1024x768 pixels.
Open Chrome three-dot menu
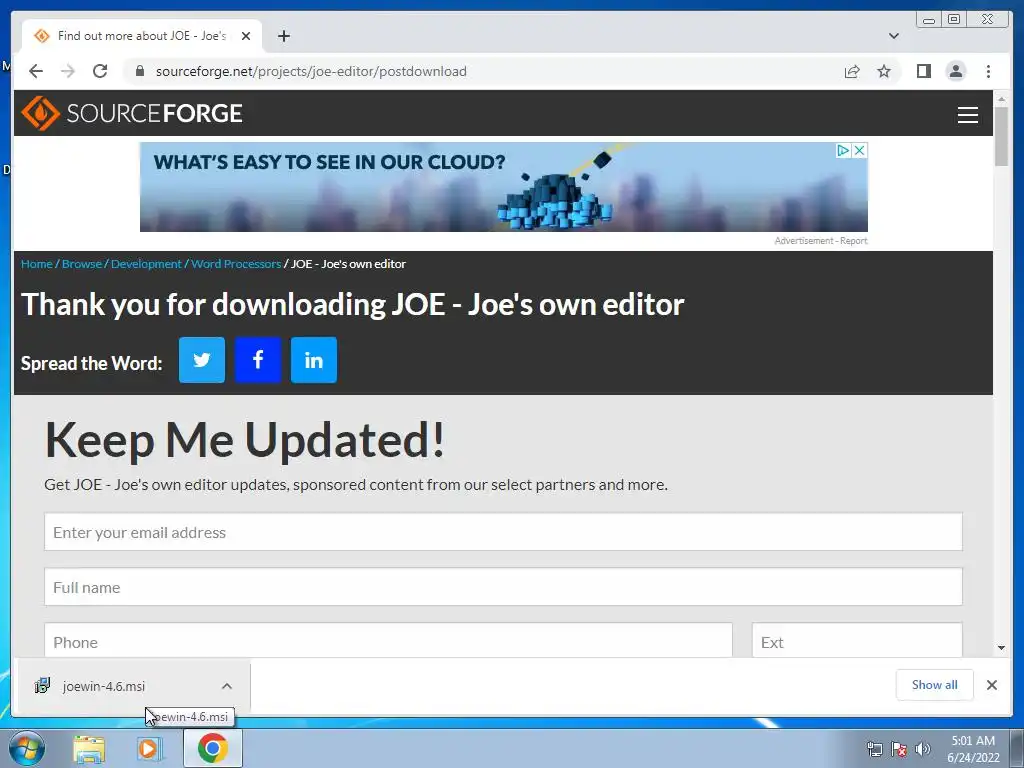tap(988, 71)
